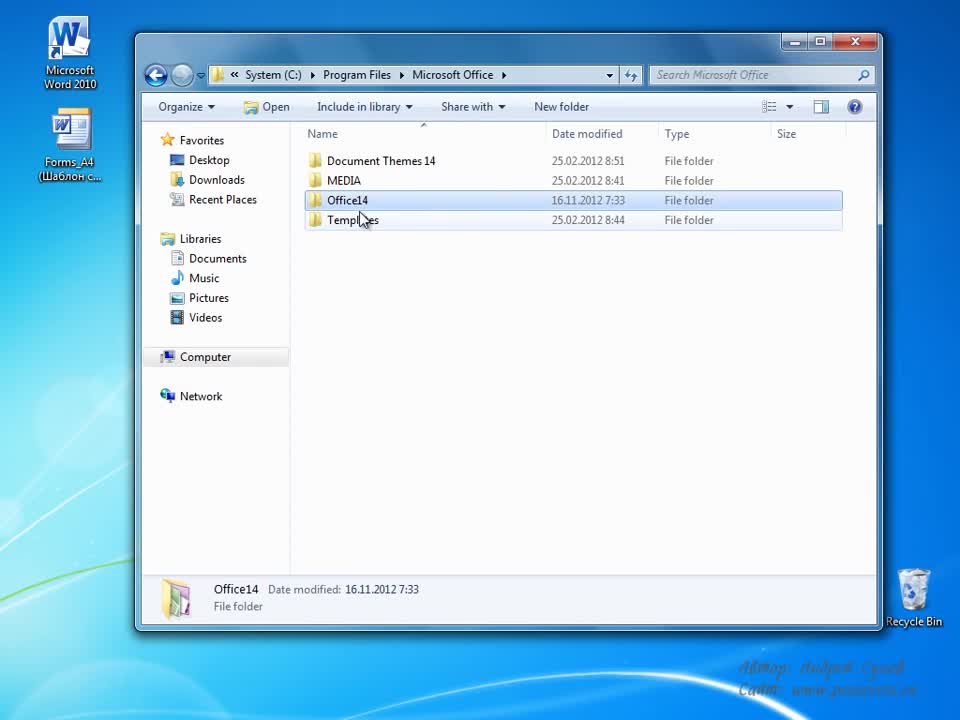Select Network in the navigation pane
The height and width of the screenshot is (720, 960).
[x=201, y=396]
